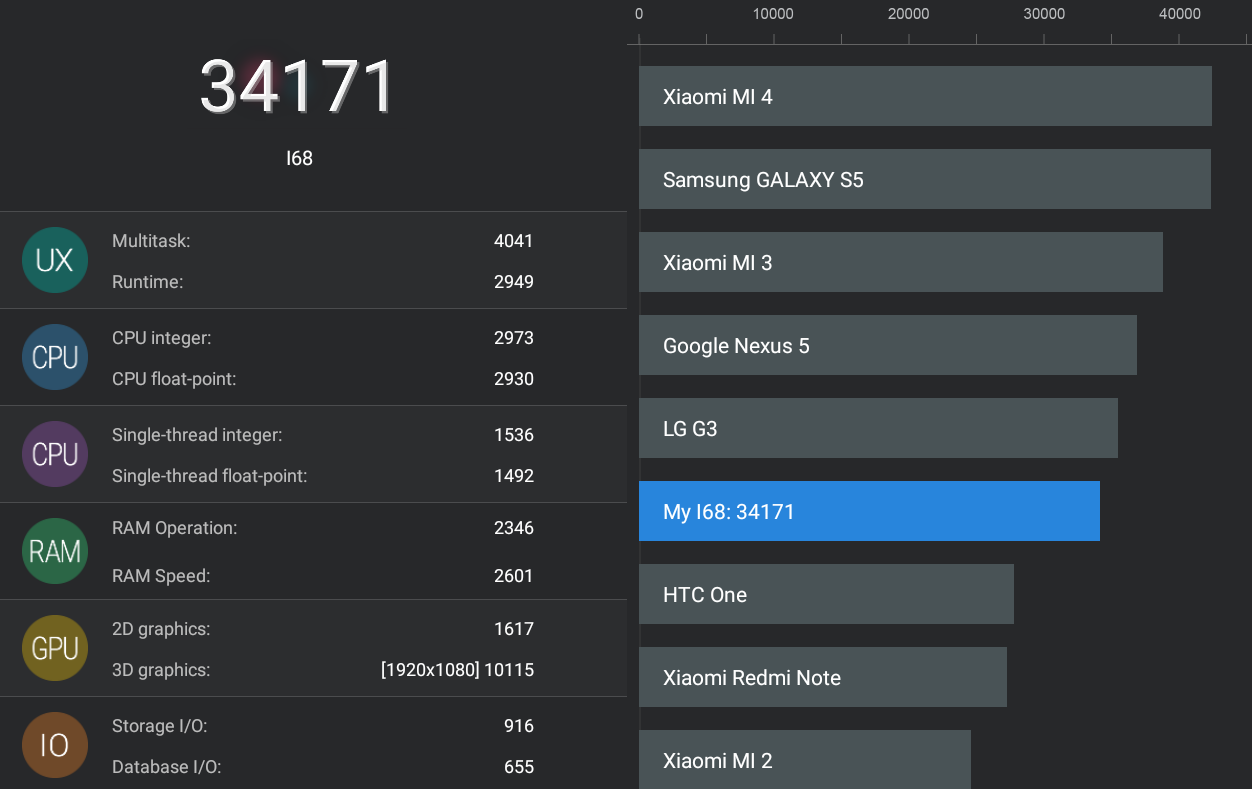The image size is (1252, 789).
Task: Select the 2D graphics label
Action: click(x=161, y=629)
